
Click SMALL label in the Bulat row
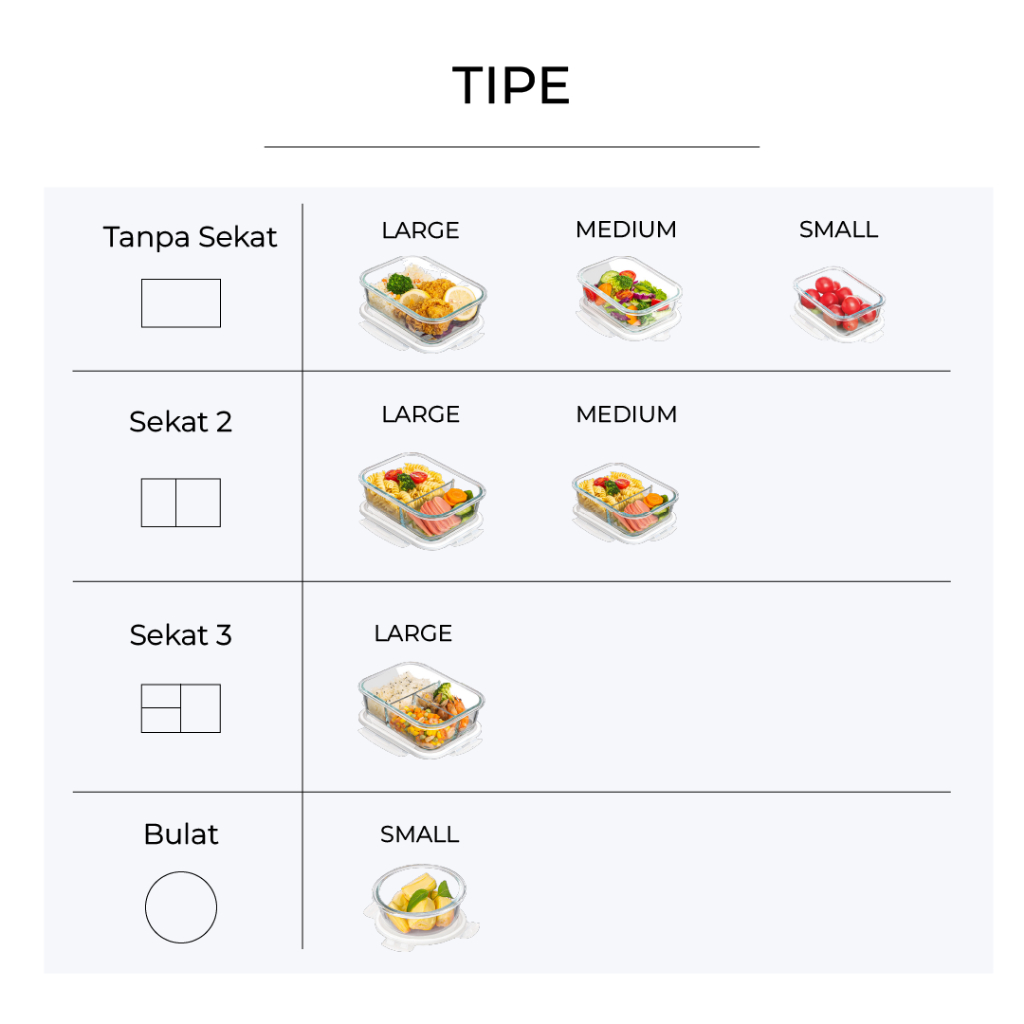point(419,834)
